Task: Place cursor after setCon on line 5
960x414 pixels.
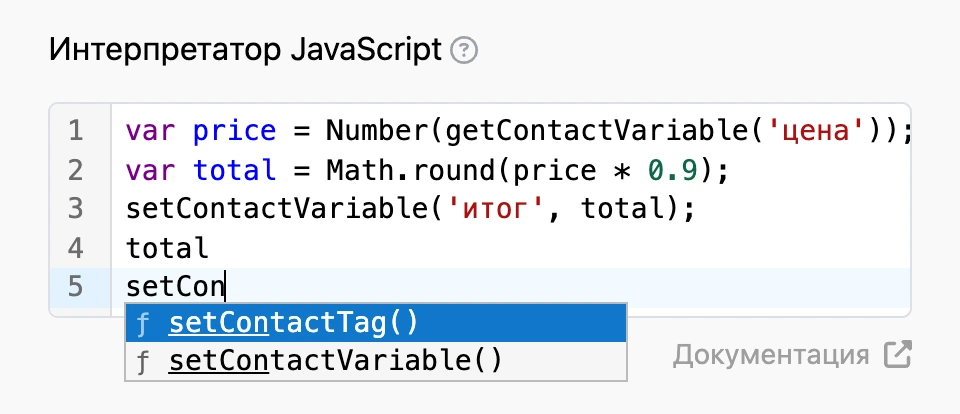Action: [225, 287]
